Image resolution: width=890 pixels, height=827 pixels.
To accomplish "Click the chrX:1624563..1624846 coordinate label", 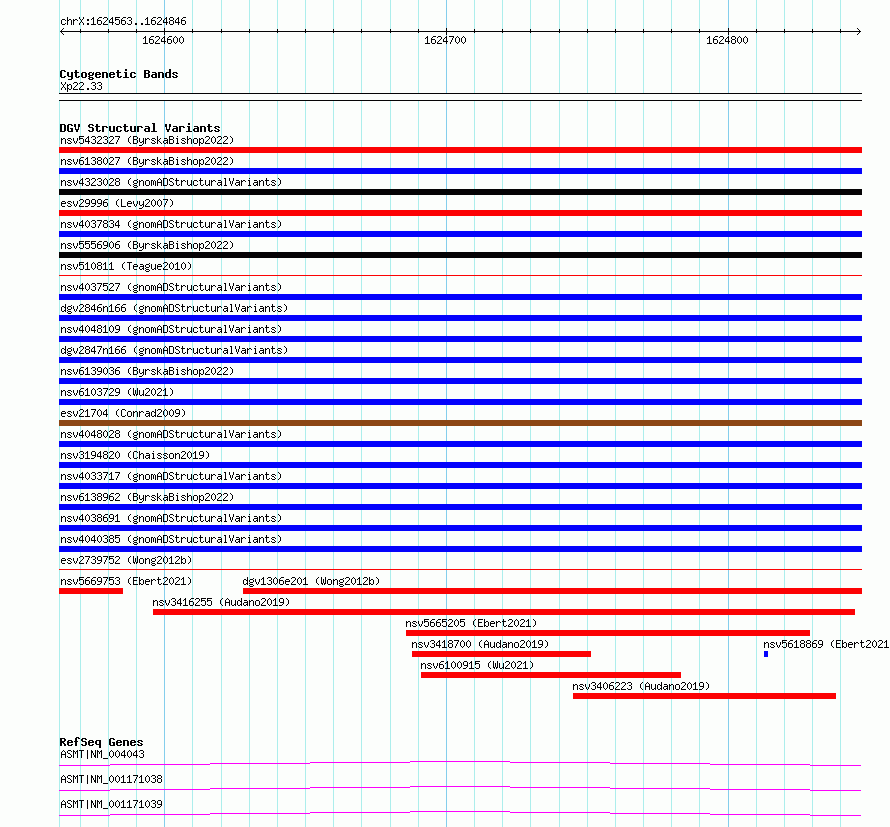I will coord(123,21).
